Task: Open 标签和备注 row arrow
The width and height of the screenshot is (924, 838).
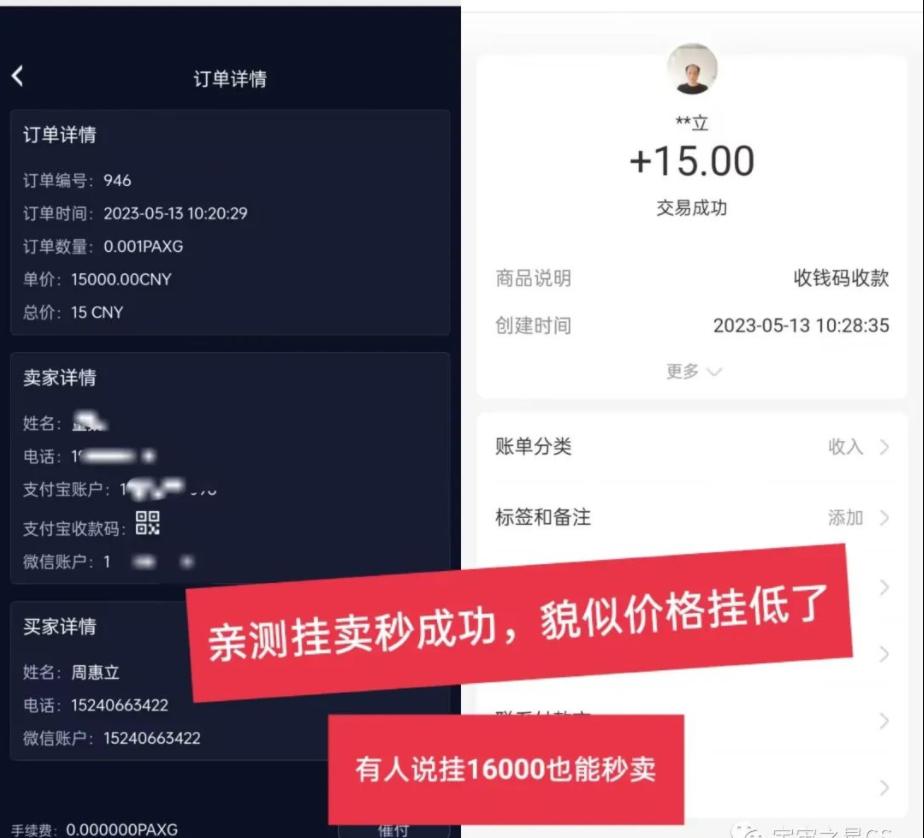Action: coord(884,518)
